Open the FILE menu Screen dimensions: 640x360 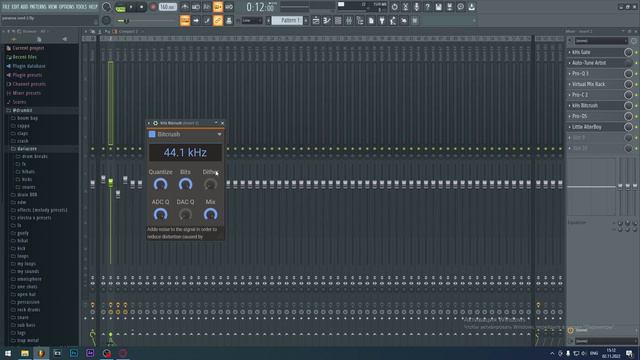click(6, 7)
